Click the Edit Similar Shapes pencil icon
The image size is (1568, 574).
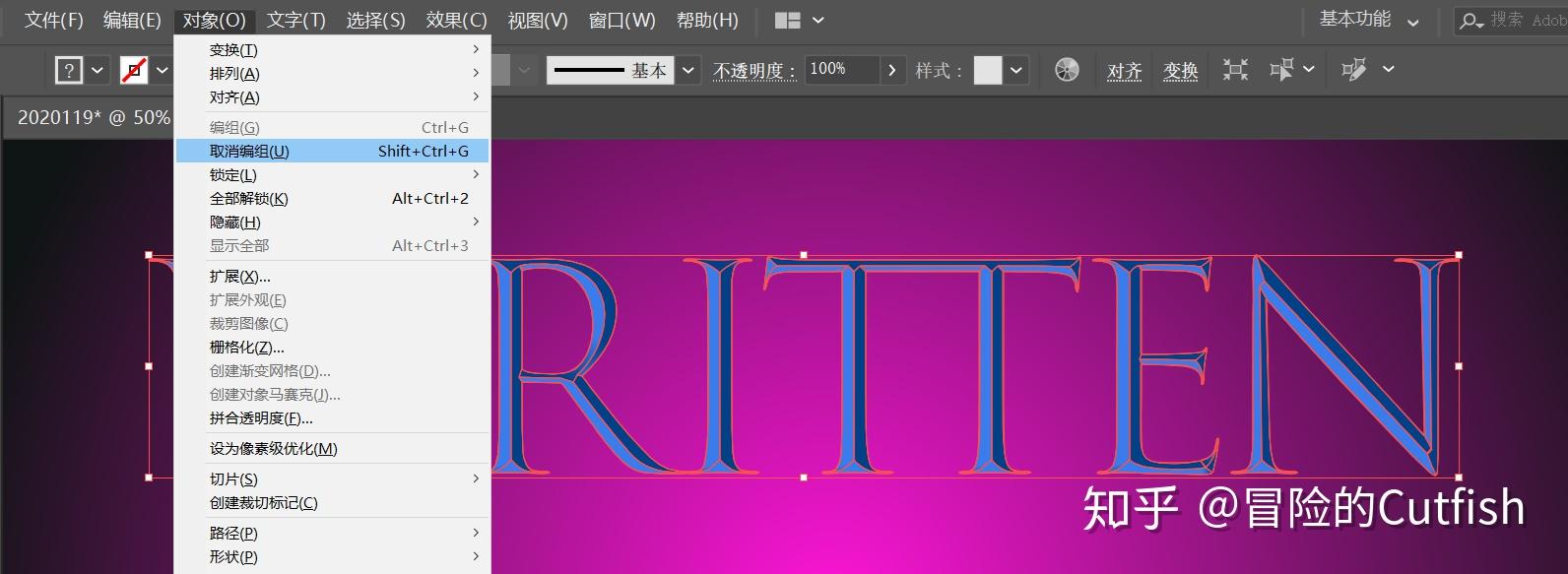coord(1354,70)
